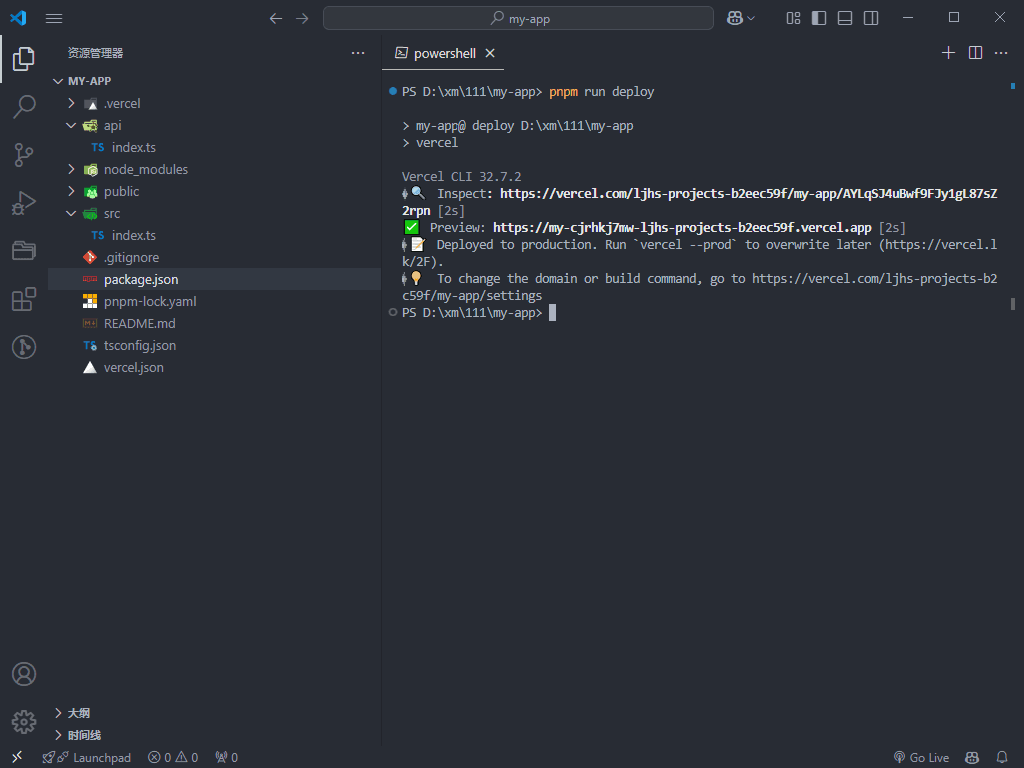Expand the public folder
The width and height of the screenshot is (1024, 768).
pos(214,191)
